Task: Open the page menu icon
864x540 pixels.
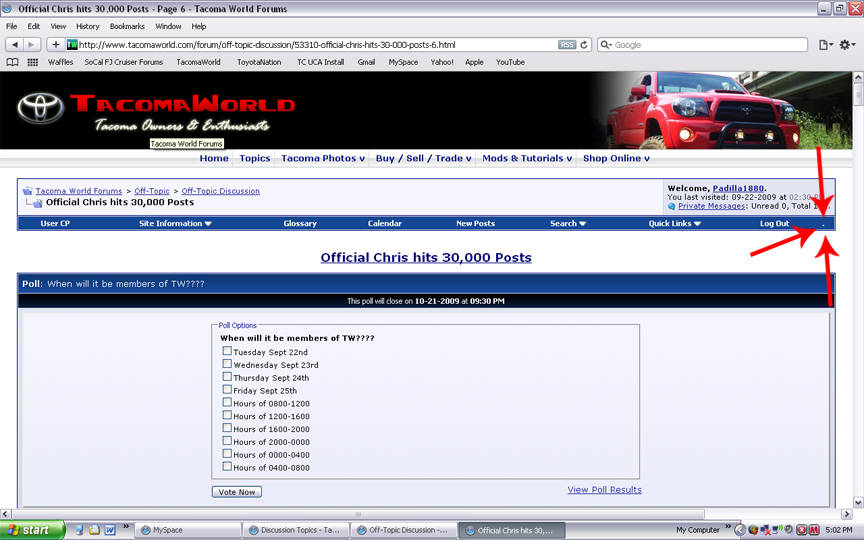Action: pyautogui.click(x=825, y=45)
